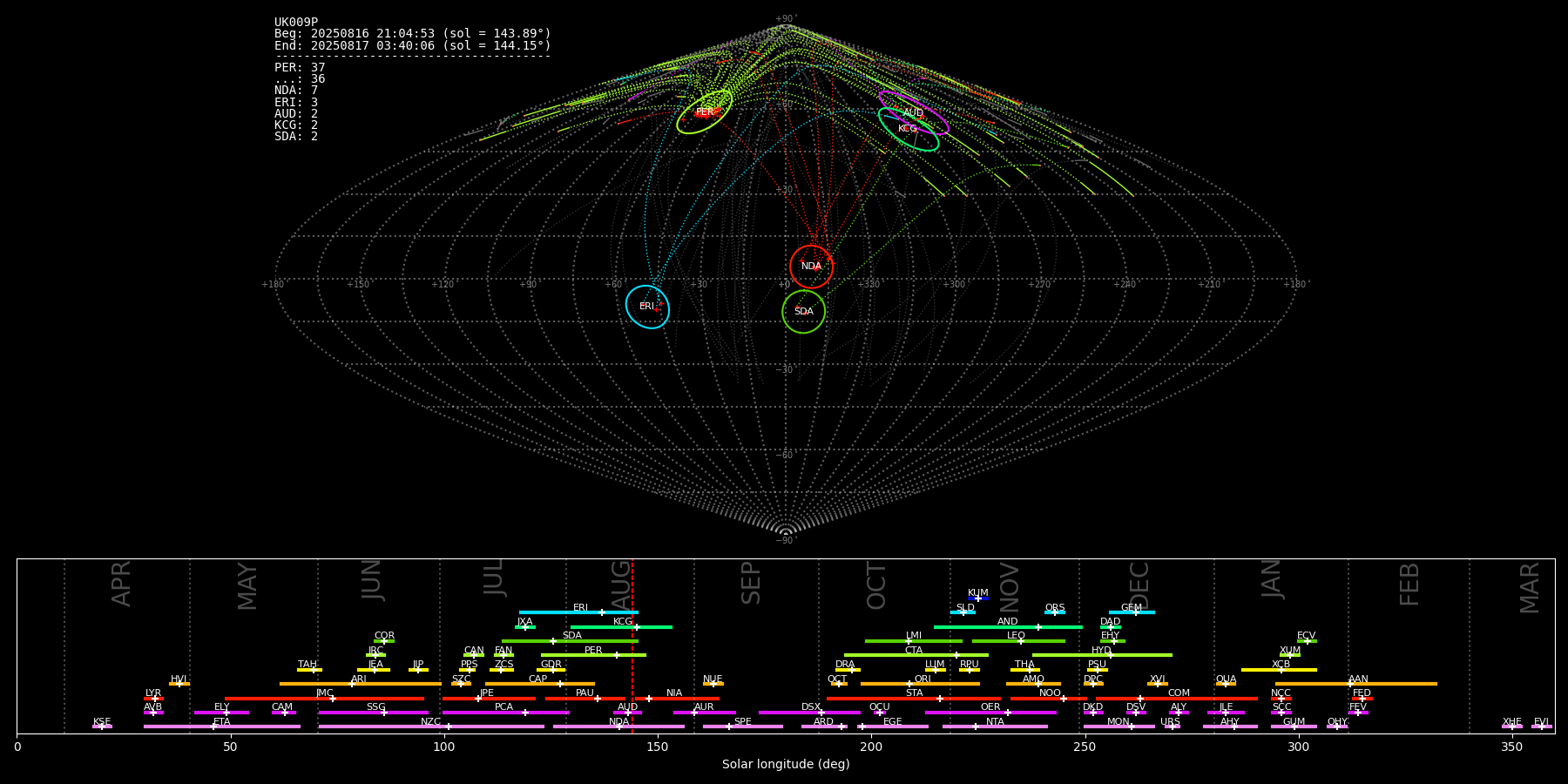Screen dimensions: 1568x784
Task: Click the NDA bar in timeline chart
Action: tap(618, 727)
